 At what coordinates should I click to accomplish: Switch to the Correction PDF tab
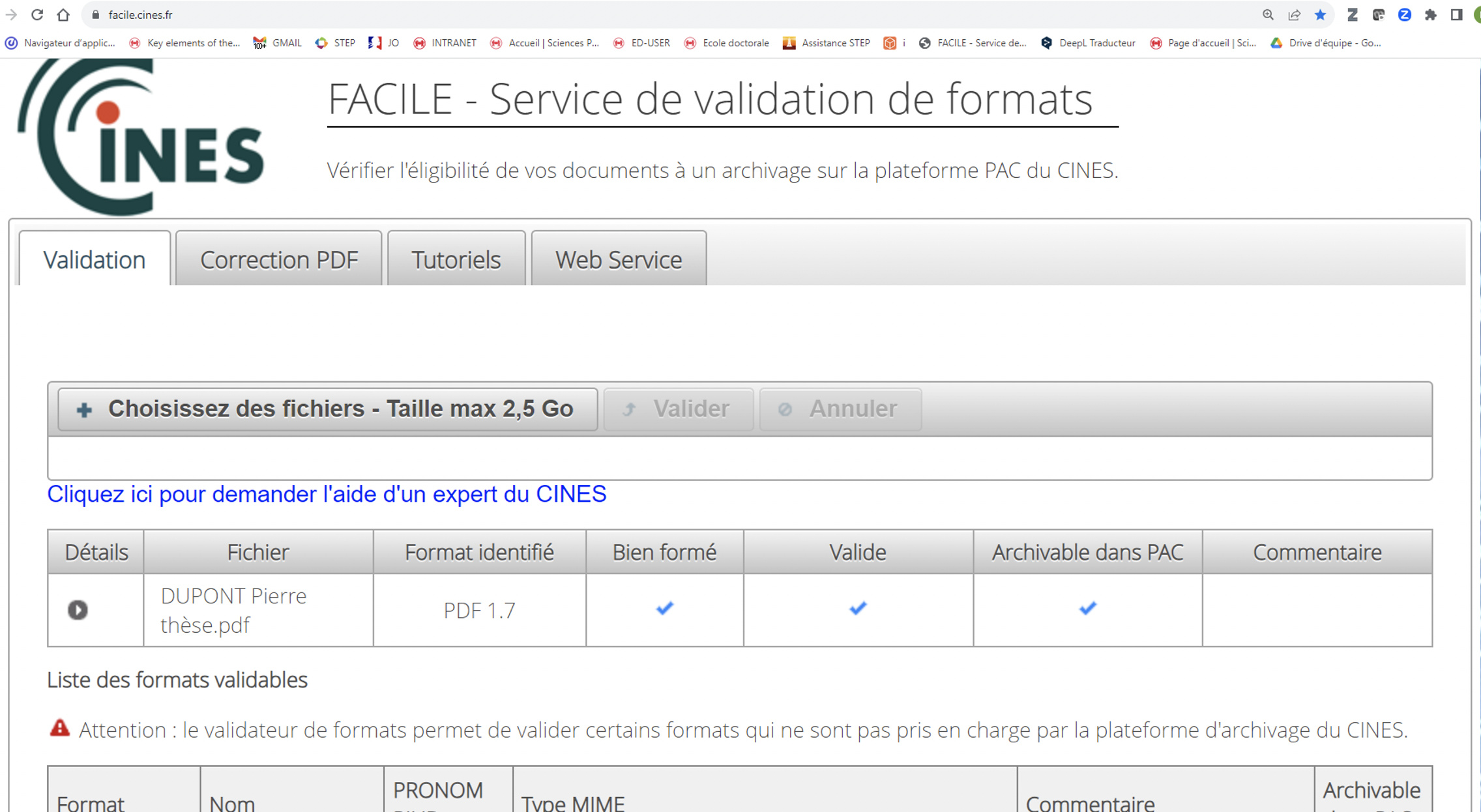click(x=279, y=259)
